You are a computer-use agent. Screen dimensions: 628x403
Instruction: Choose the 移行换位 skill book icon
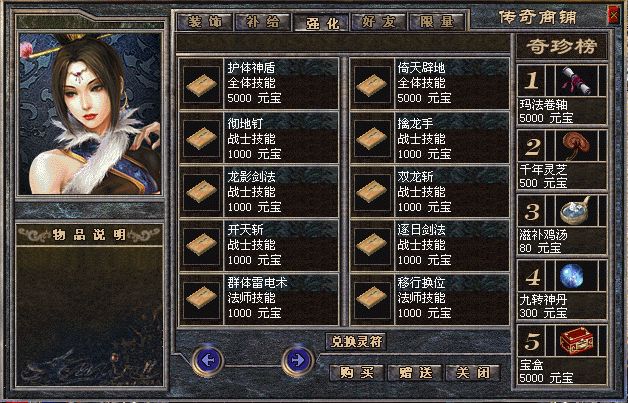click(x=372, y=300)
